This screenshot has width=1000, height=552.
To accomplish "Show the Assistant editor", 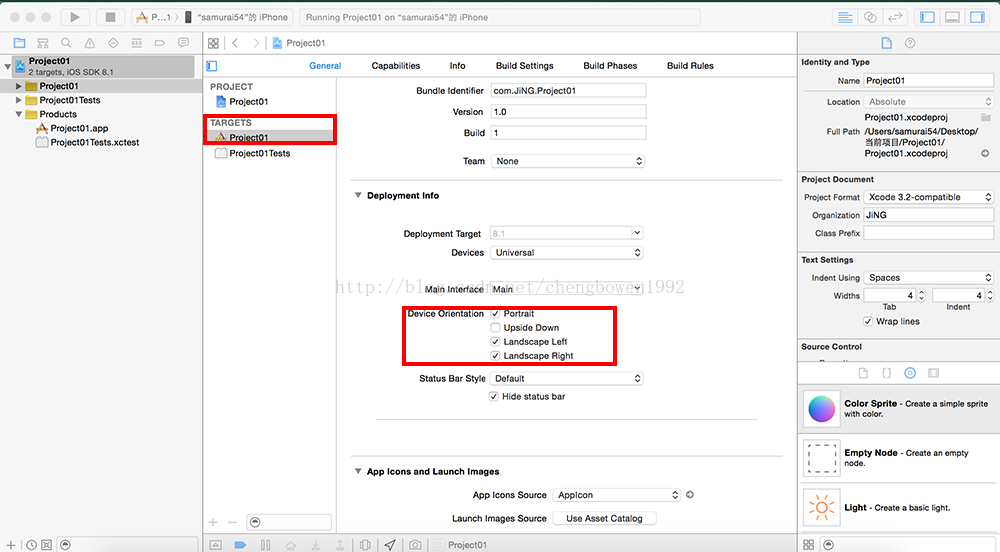I will pos(870,17).
